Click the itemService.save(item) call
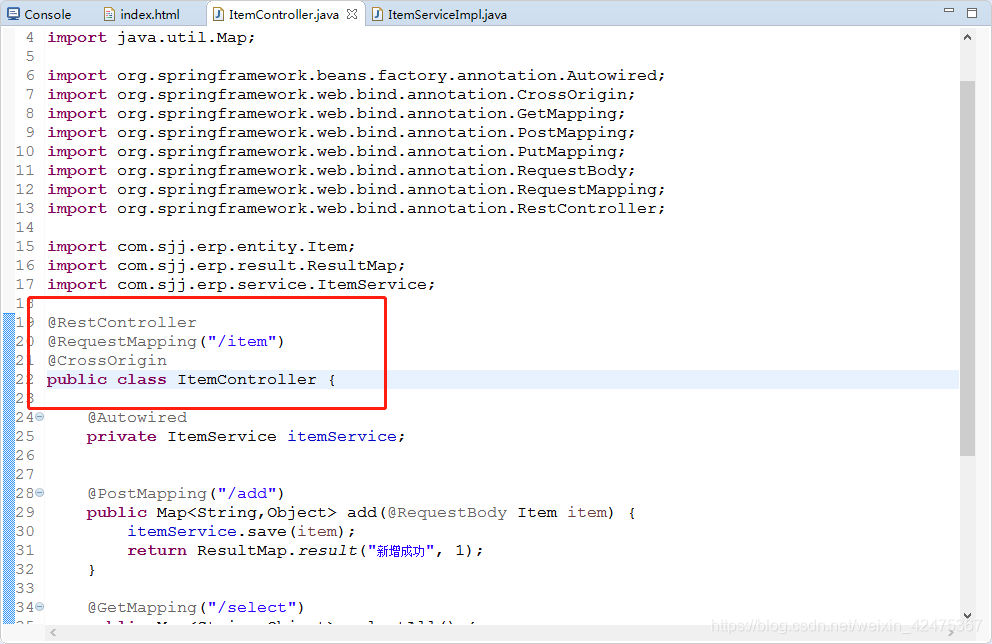 point(242,531)
